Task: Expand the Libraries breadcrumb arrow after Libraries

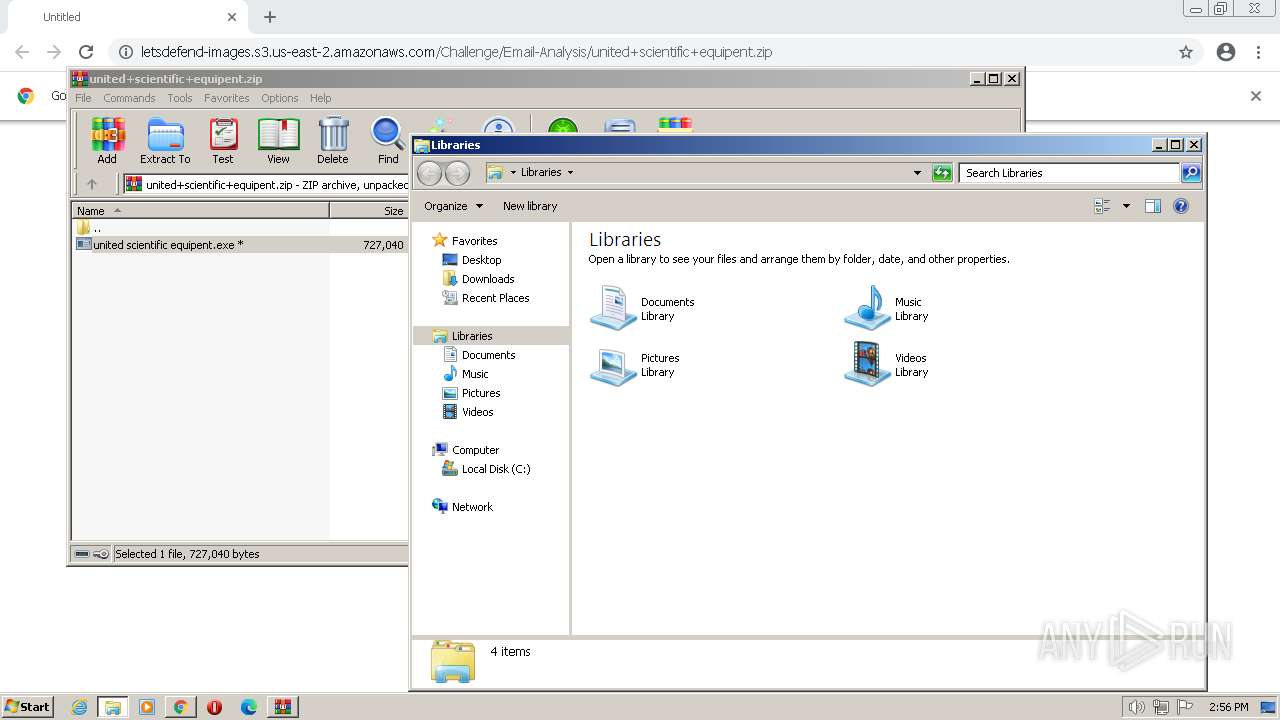Action: (570, 172)
